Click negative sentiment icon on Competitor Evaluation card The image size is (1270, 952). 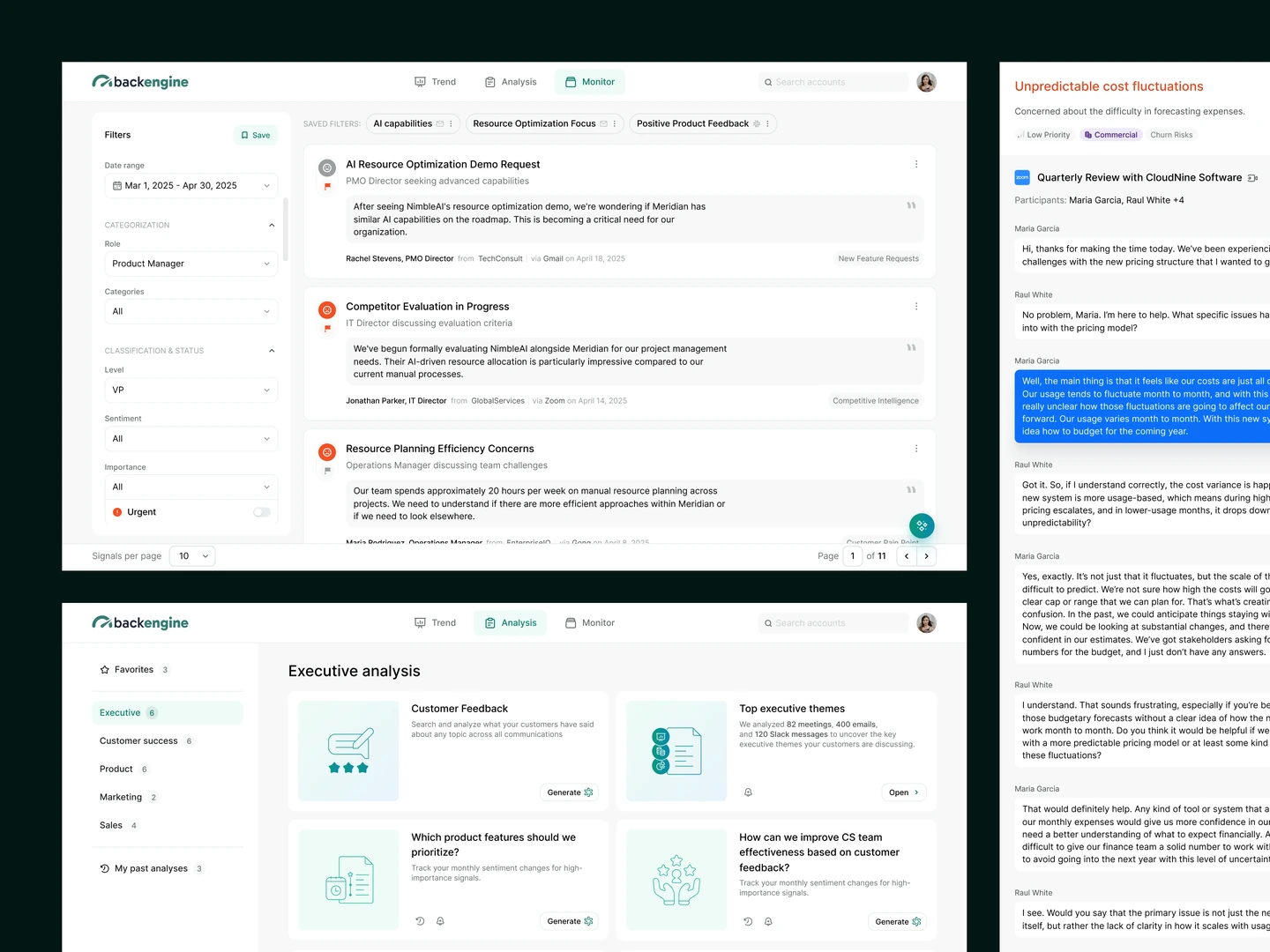click(327, 309)
